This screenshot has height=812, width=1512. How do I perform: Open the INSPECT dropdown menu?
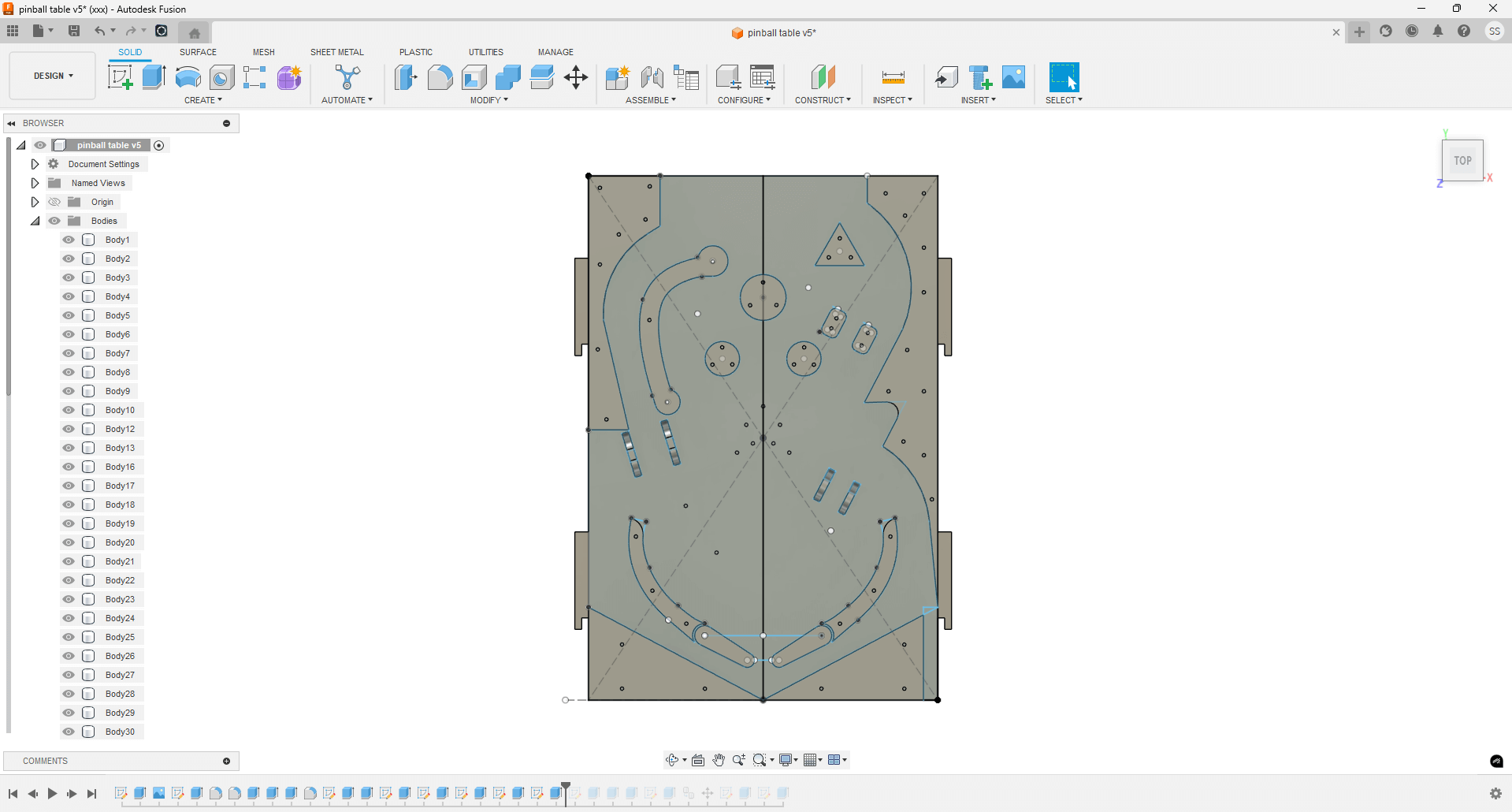pos(893,100)
